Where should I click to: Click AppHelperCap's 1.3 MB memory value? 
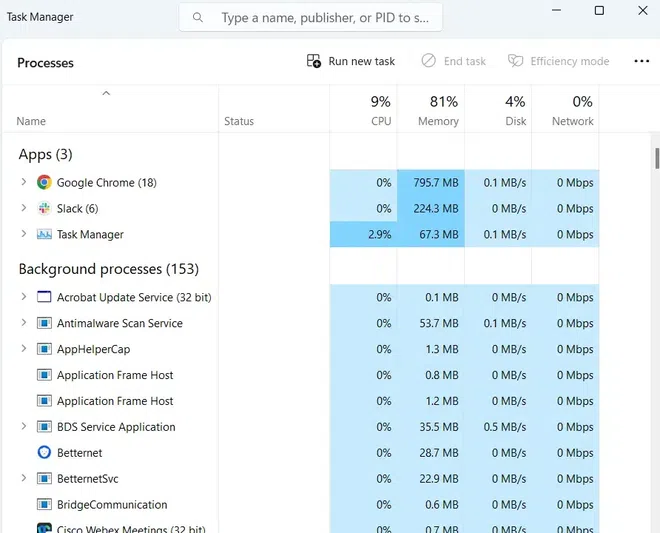click(x=442, y=349)
